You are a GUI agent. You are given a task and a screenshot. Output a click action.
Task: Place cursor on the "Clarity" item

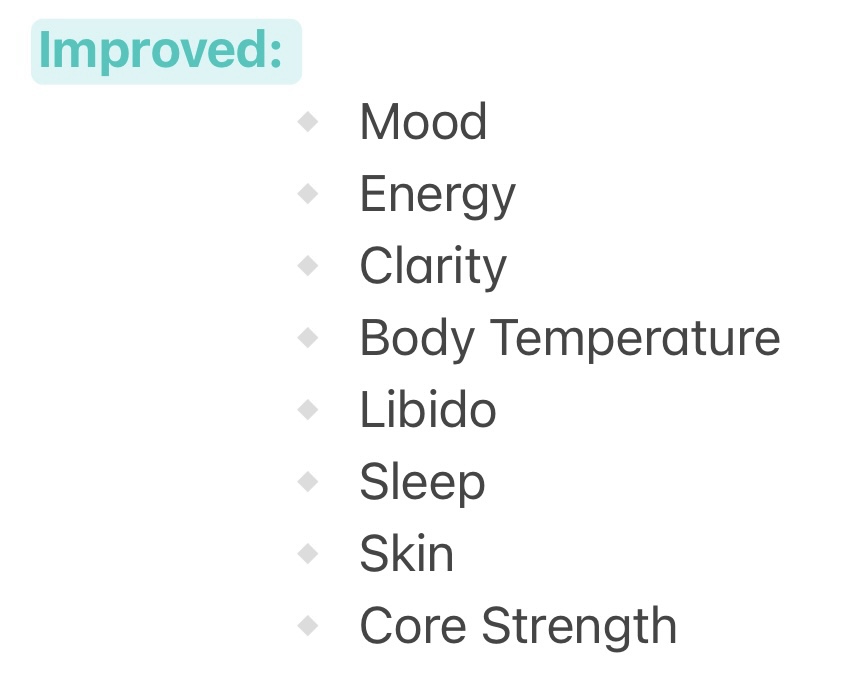point(433,267)
